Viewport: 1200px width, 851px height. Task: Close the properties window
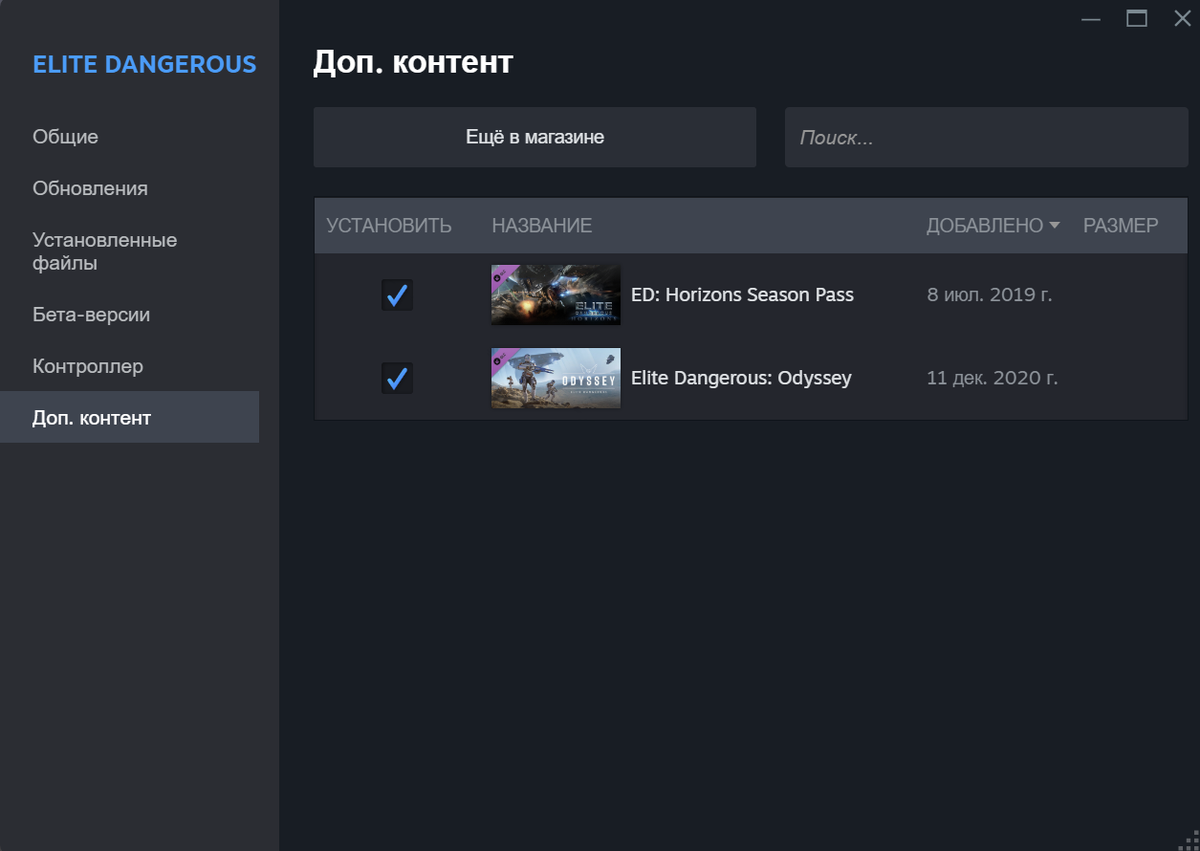tap(1182, 18)
